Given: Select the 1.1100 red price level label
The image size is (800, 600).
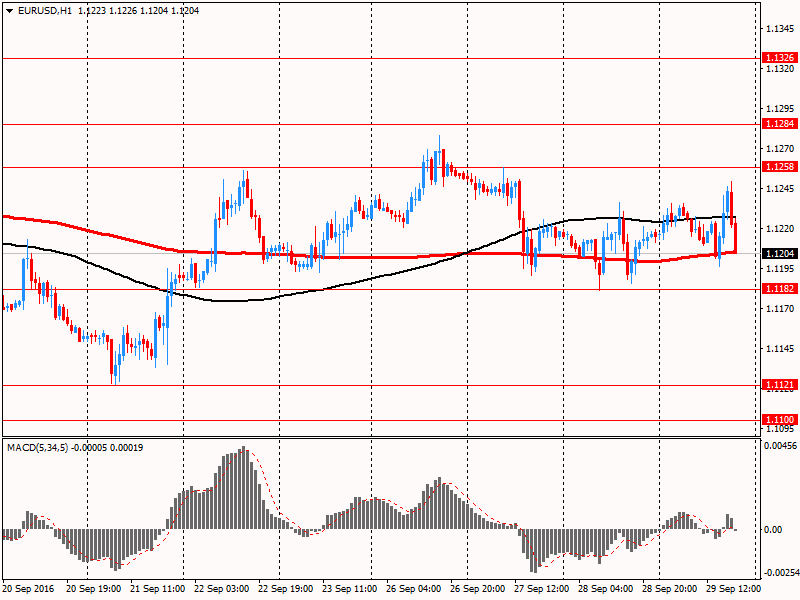Looking at the screenshot, I should click(x=780, y=419).
